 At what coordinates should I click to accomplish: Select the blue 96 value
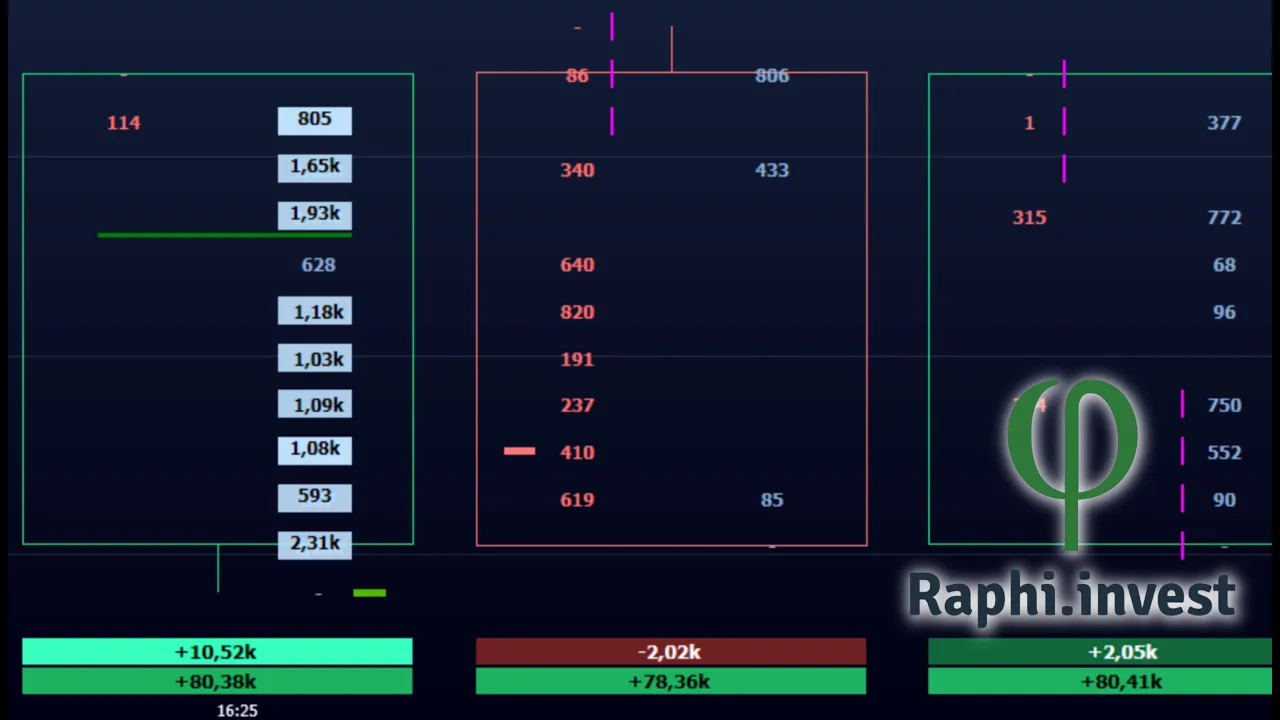point(1224,312)
